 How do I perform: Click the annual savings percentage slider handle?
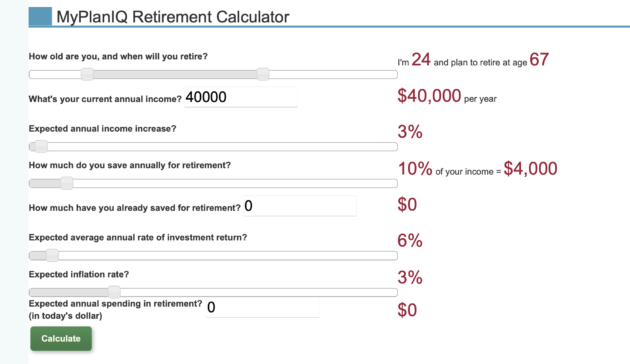(x=67, y=183)
